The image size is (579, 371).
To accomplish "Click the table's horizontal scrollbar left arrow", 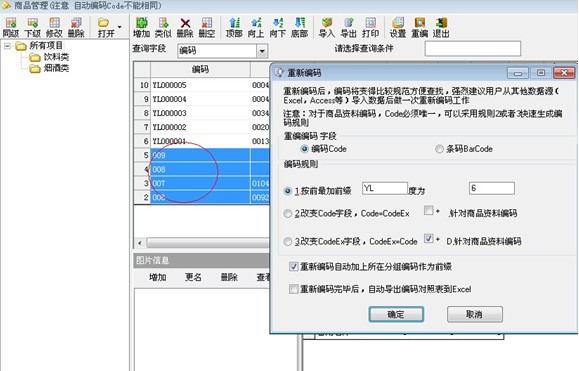I will [x=140, y=243].
